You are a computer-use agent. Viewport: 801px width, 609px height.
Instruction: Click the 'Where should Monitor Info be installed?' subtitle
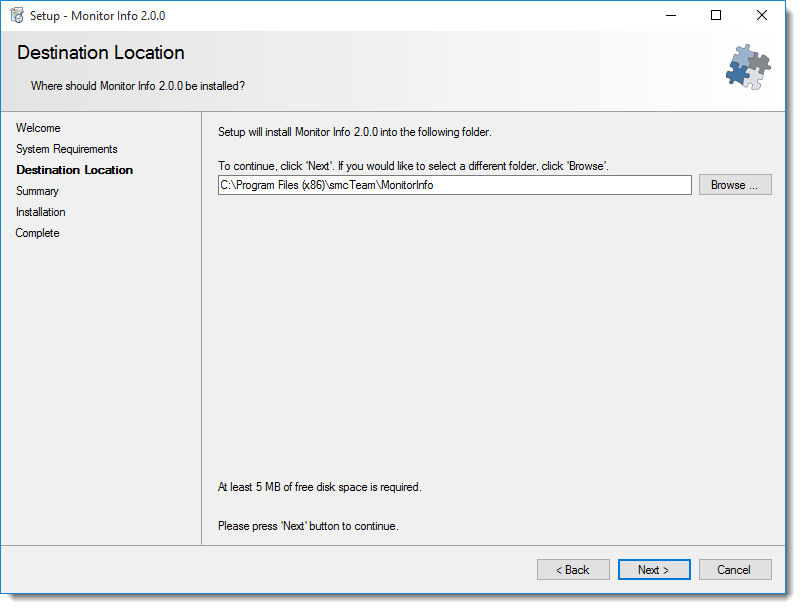coord(138,86)
